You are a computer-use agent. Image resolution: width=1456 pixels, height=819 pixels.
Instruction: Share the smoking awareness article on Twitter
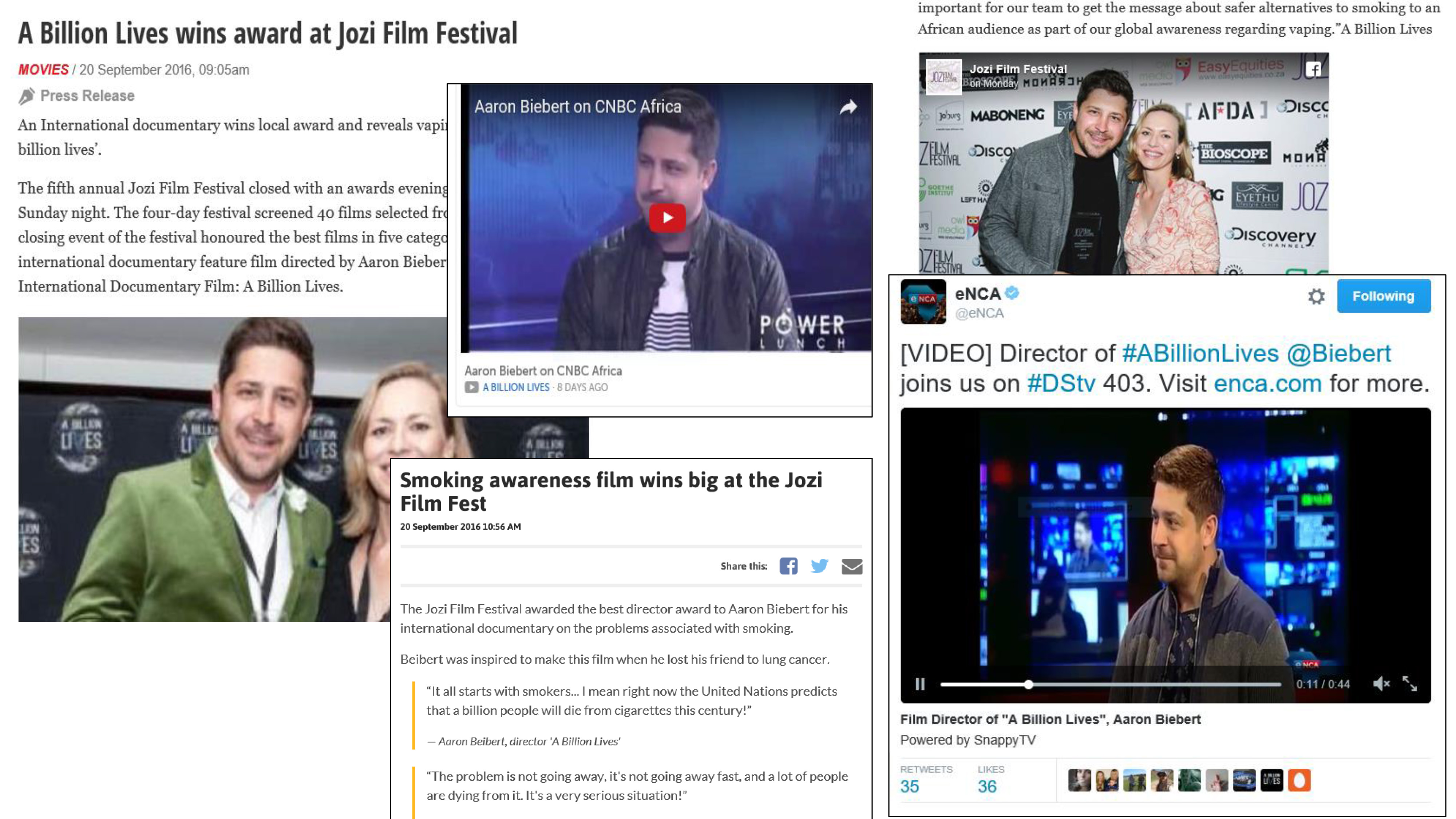tap(819, 566)
